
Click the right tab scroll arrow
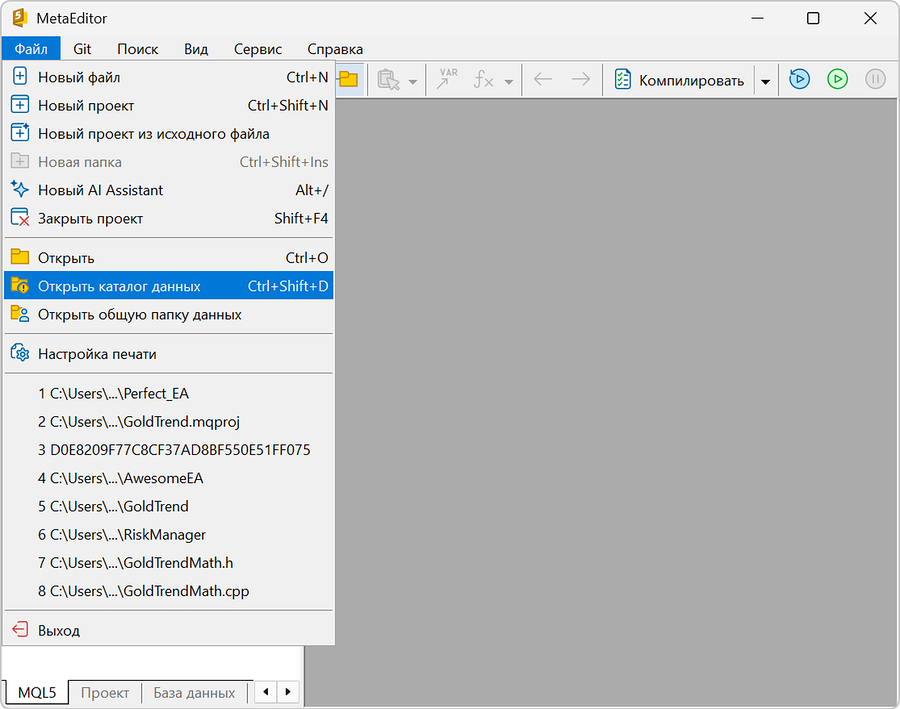(x=288, y=691)
